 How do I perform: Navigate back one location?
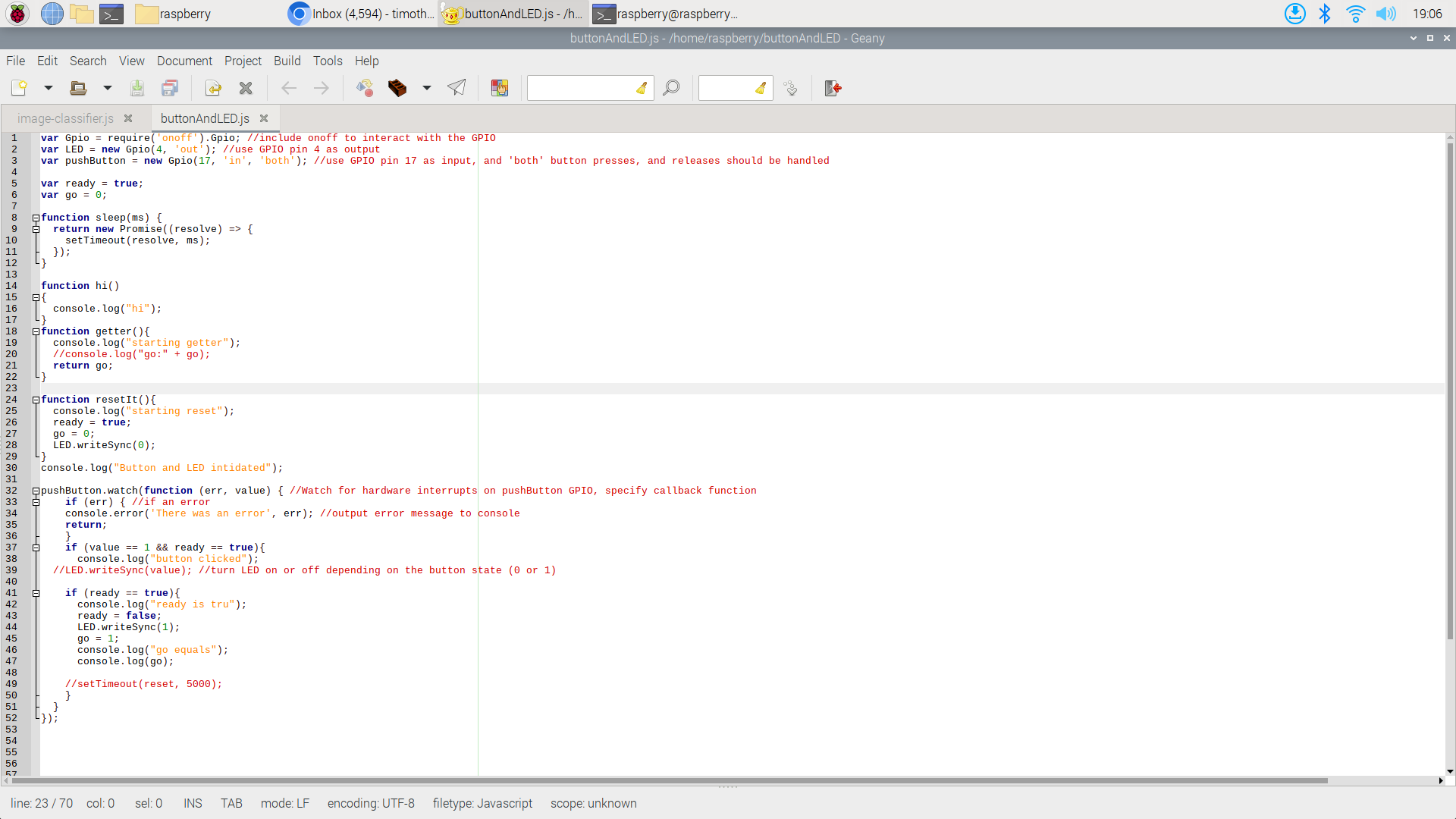pyautogui.click(x=289, y=88)
